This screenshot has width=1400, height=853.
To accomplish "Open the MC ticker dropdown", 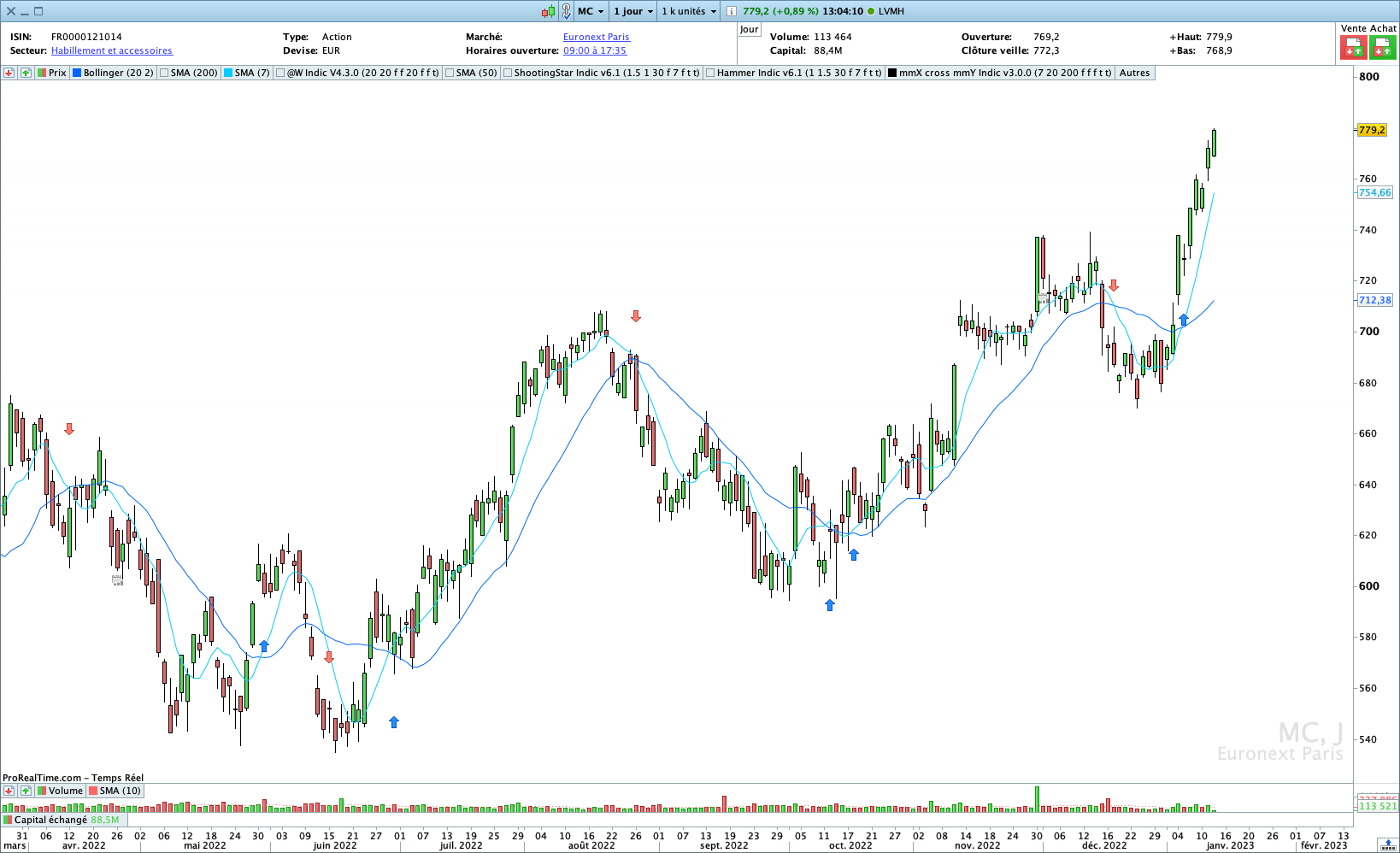I will [x=591, y=11].
